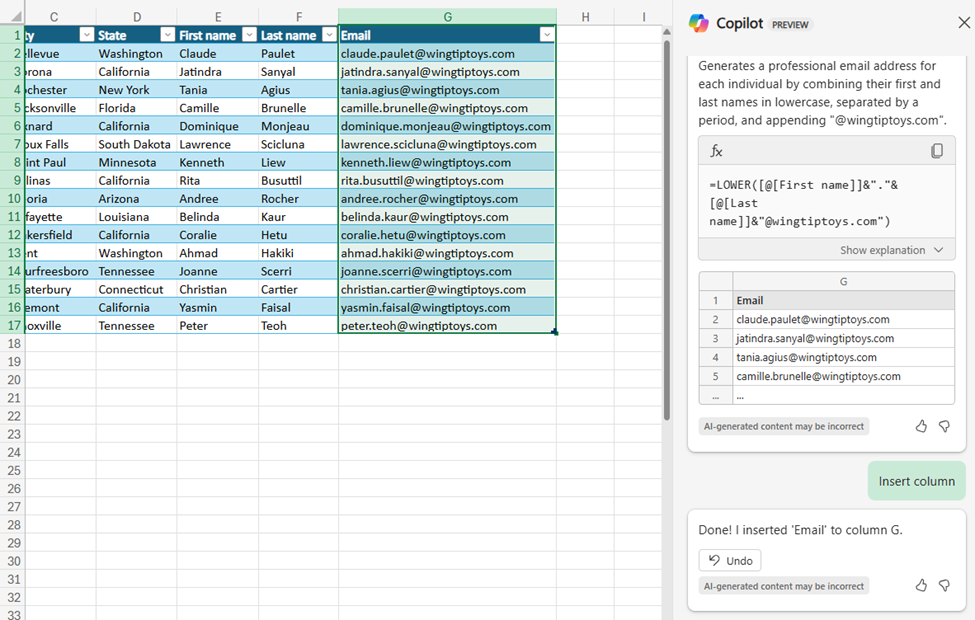Select the last name Scicluna cell
Image resolution: width=975 pixels, height=620 pixels.
tap(298, 144)
